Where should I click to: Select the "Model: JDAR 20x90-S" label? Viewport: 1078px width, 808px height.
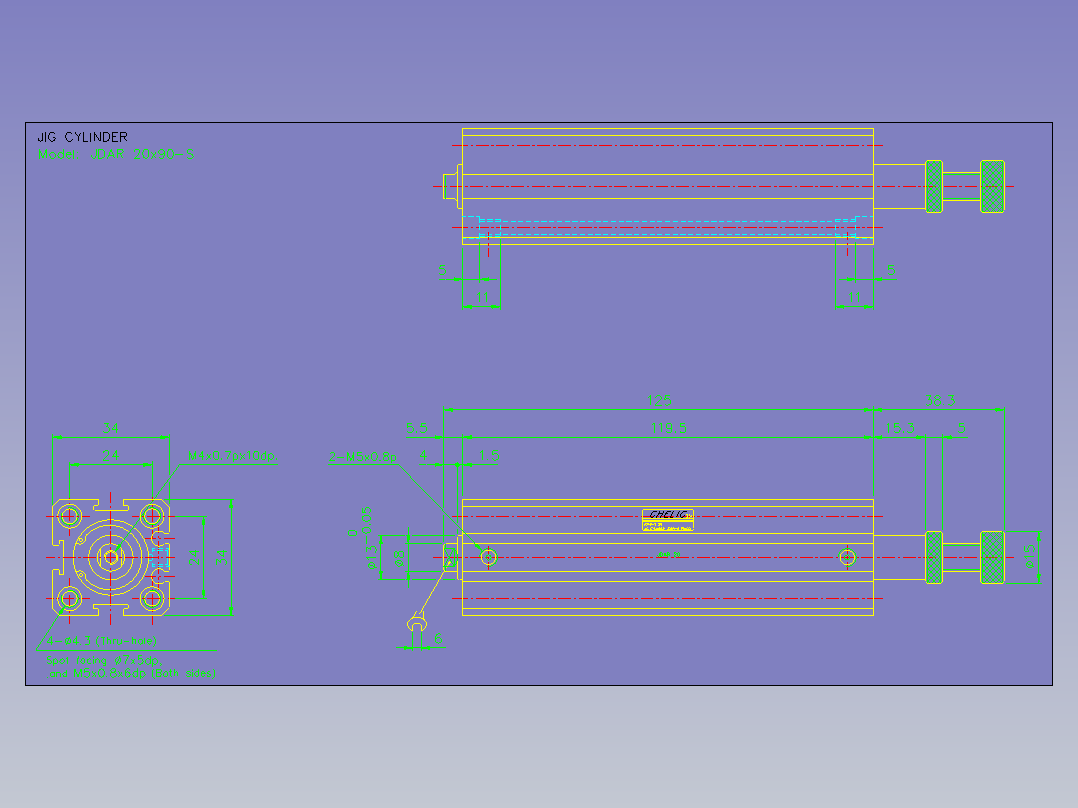116,155
